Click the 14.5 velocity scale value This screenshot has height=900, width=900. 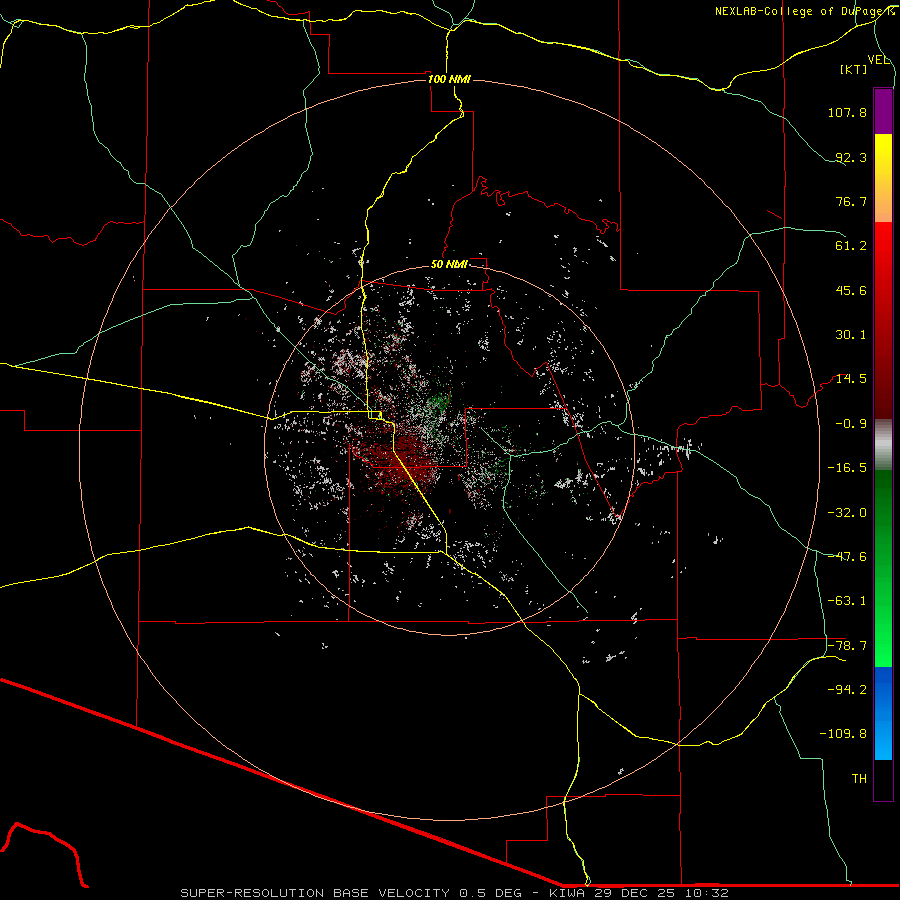click(x=851, y=379)
